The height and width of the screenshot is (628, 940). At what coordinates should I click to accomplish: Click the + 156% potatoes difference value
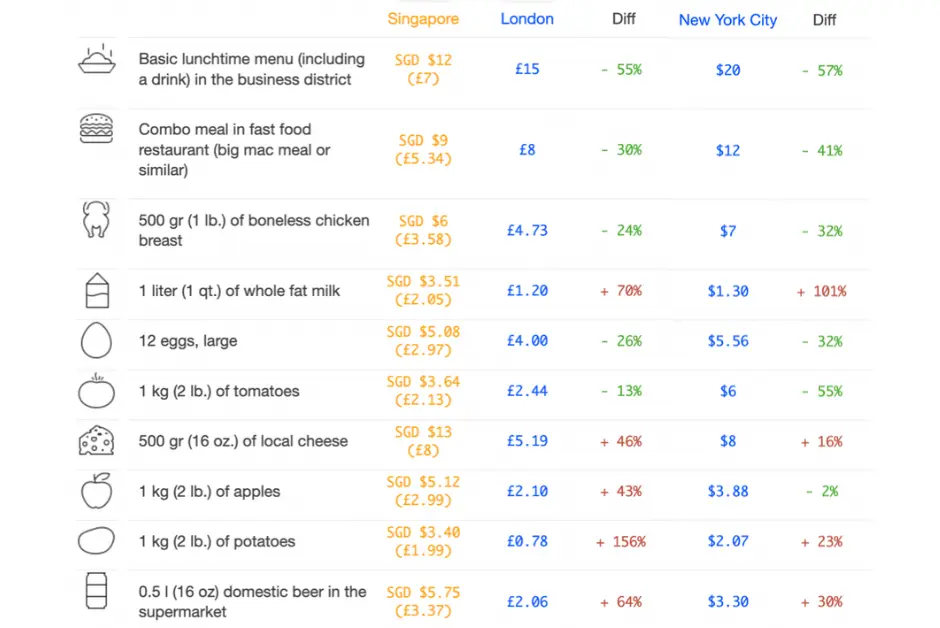pos(621,542)
